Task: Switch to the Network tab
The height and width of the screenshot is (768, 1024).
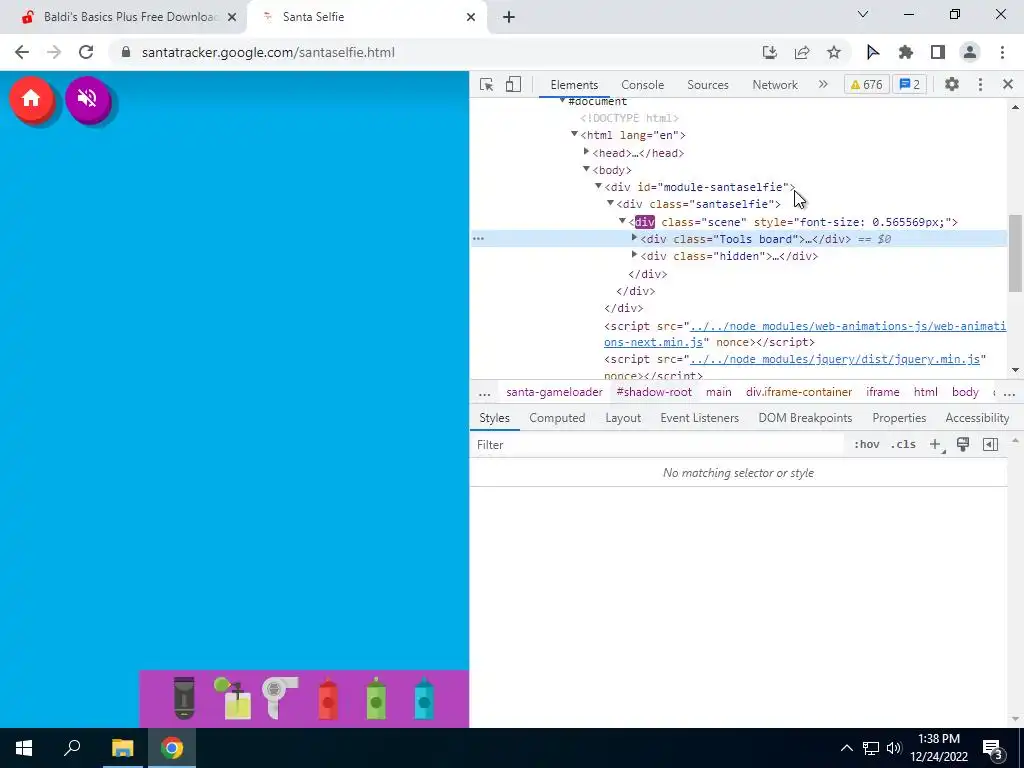Action: tap(775, 84)
